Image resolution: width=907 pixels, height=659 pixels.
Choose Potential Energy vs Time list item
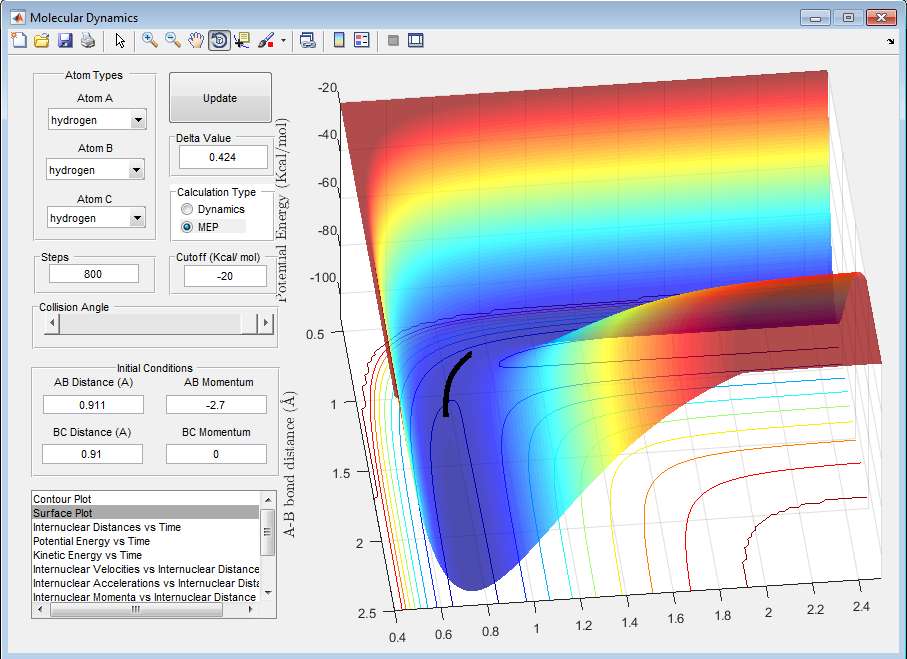tap(91, 541)
